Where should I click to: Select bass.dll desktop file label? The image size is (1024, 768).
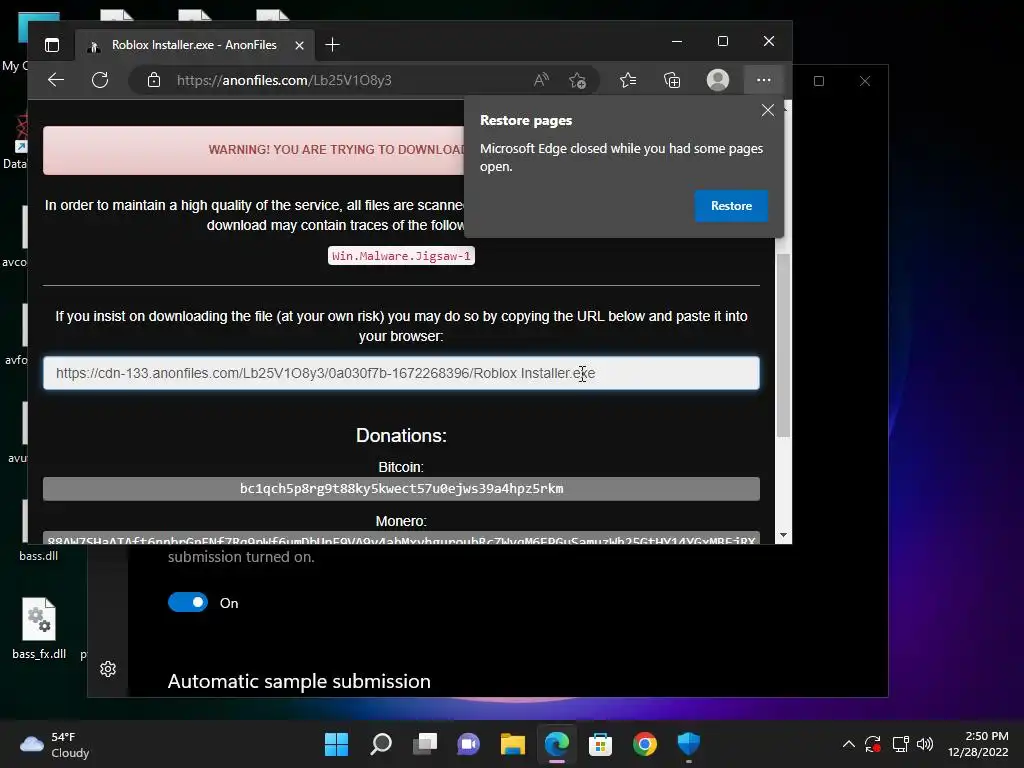tap(39, 556)
